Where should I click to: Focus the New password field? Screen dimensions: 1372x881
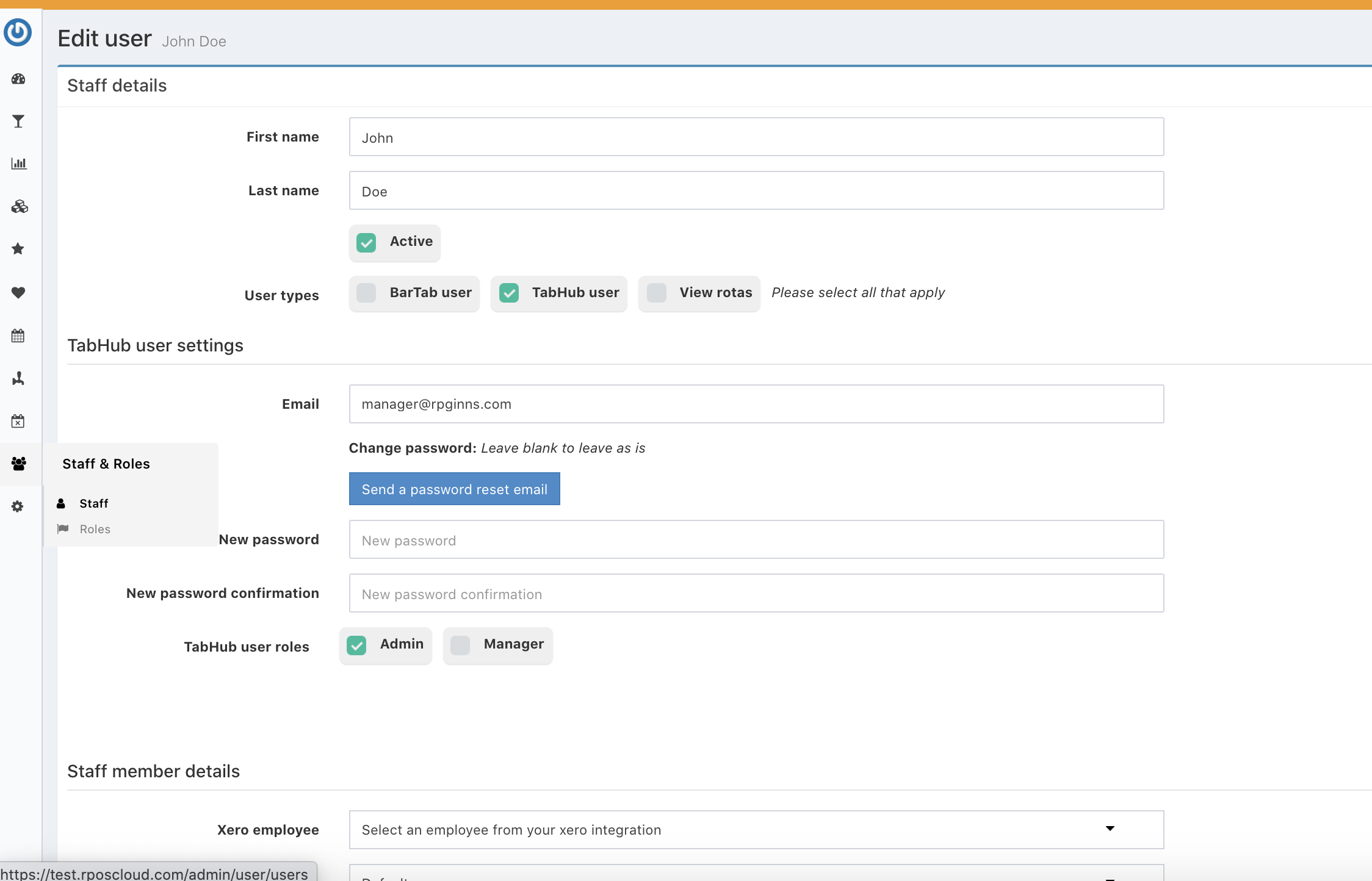756,540
